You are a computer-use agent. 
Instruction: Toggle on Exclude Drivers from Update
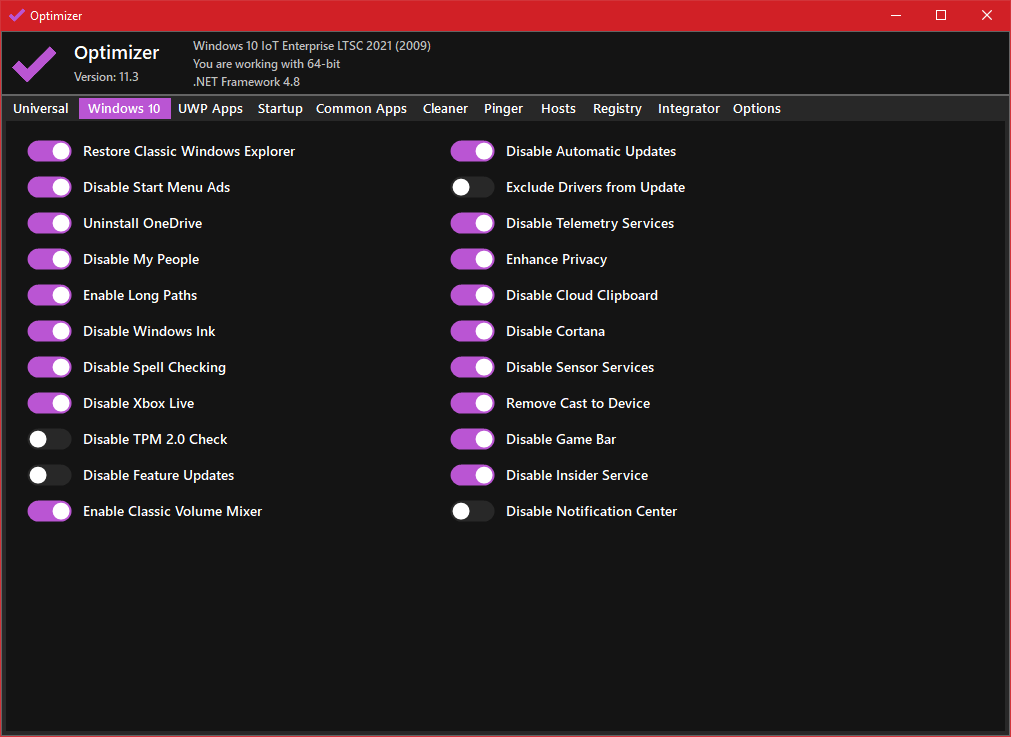(472, 187)
